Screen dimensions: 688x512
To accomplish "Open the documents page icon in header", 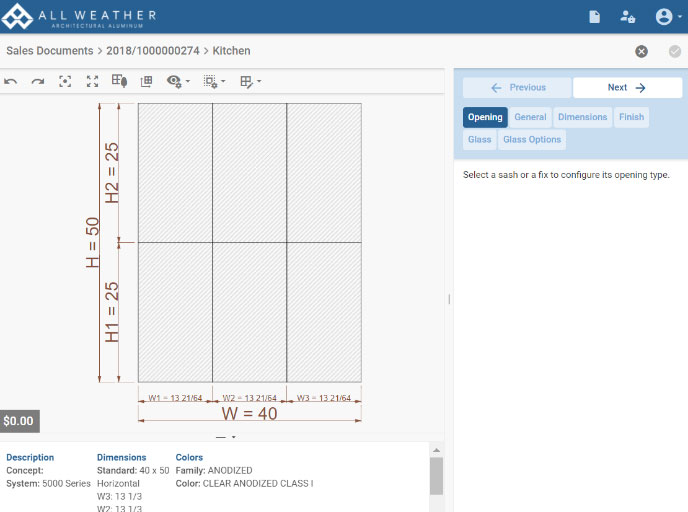I will click(595, 17).
